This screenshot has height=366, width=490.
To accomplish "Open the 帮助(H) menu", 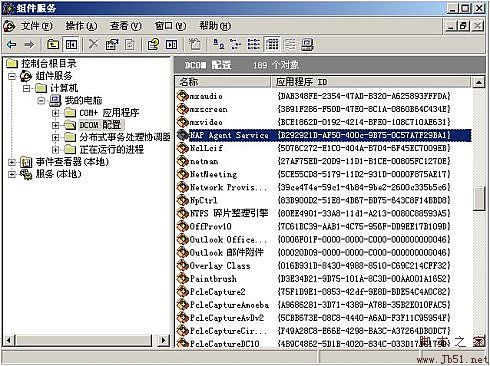I will [215, 26].
